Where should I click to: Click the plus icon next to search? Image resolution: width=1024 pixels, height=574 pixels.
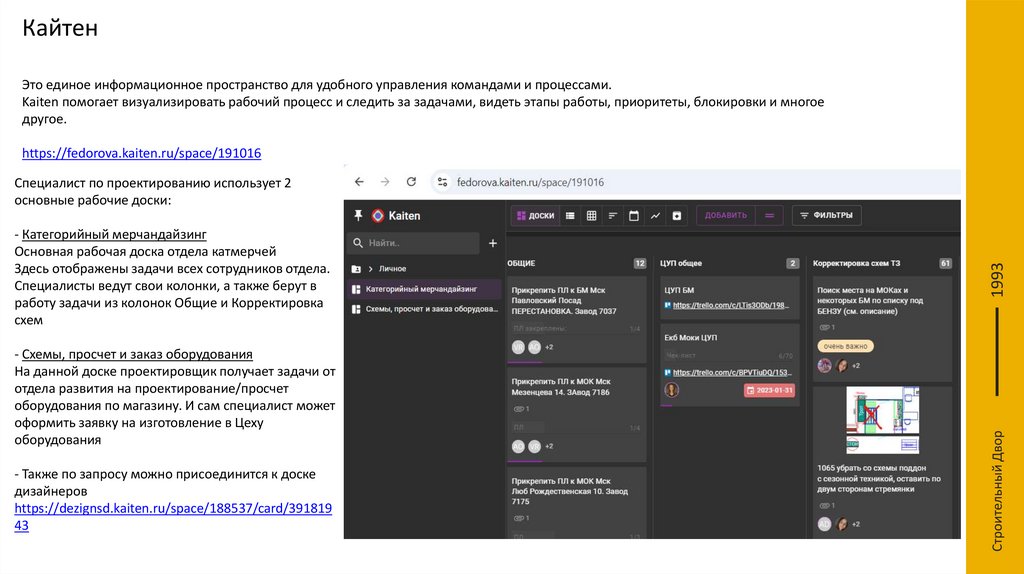click(493, 243)
